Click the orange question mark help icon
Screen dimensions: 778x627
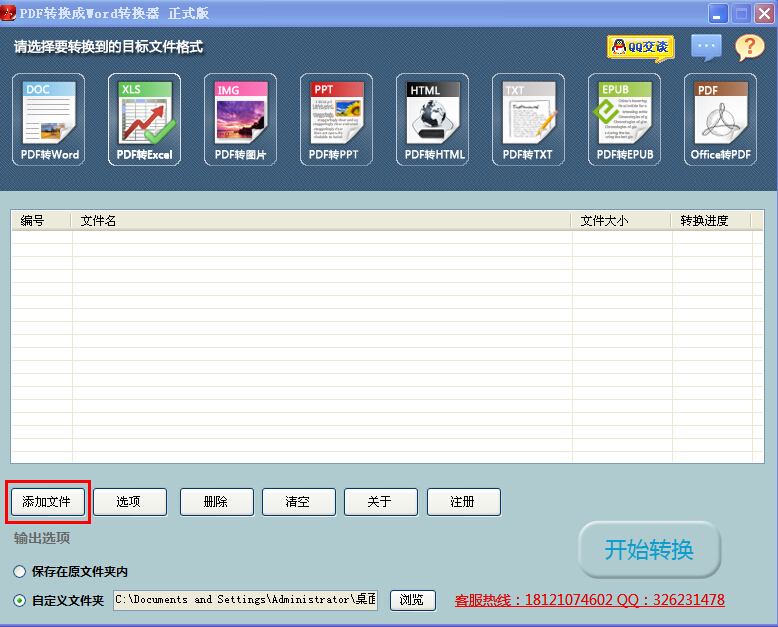tap(749, 47)
